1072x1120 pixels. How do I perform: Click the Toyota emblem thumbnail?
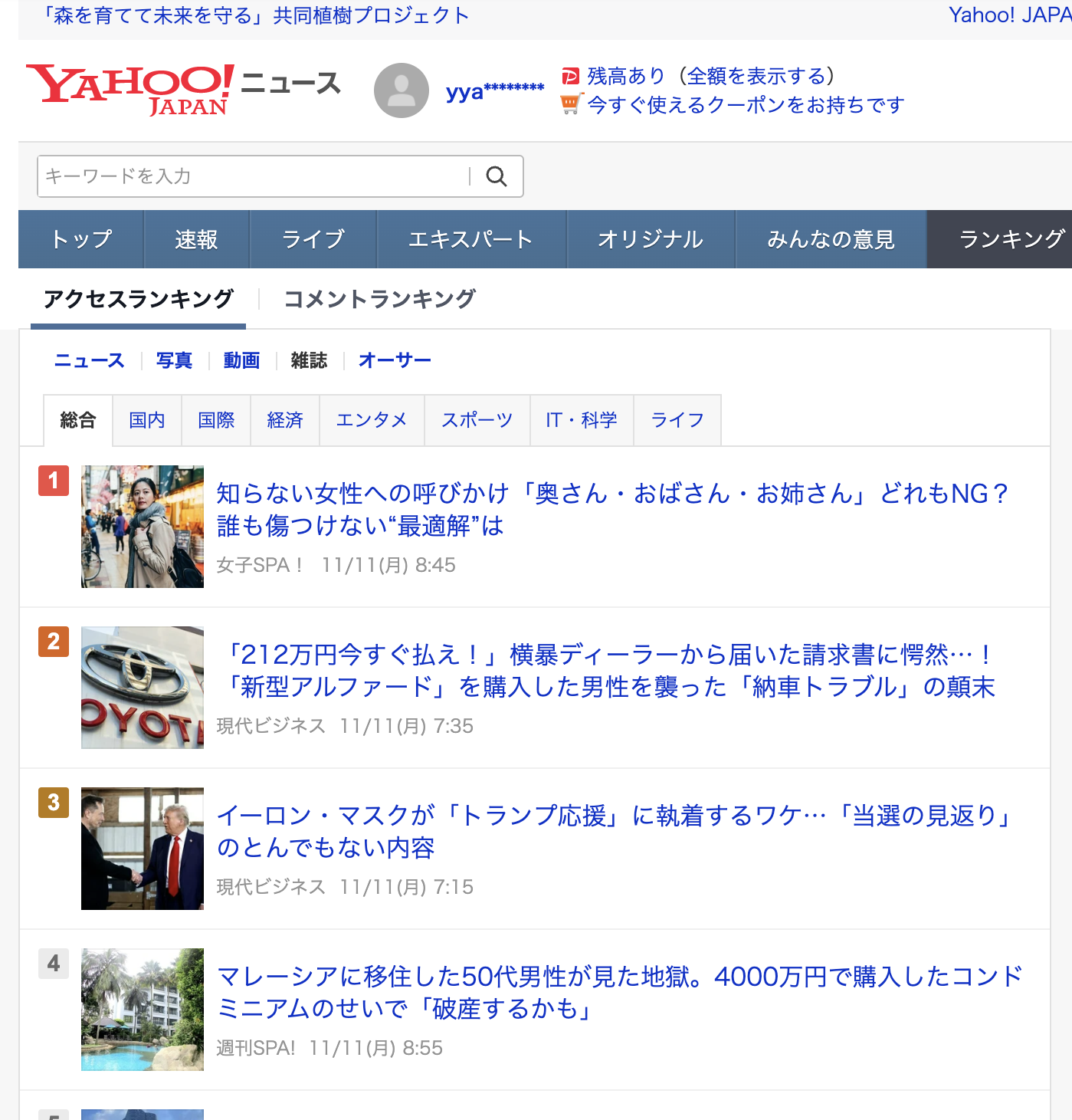tap(143, 688)
